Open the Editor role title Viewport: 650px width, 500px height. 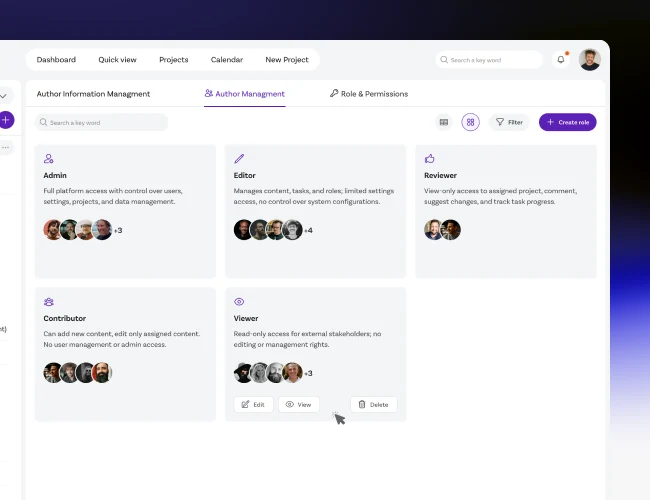pos(245,175)
